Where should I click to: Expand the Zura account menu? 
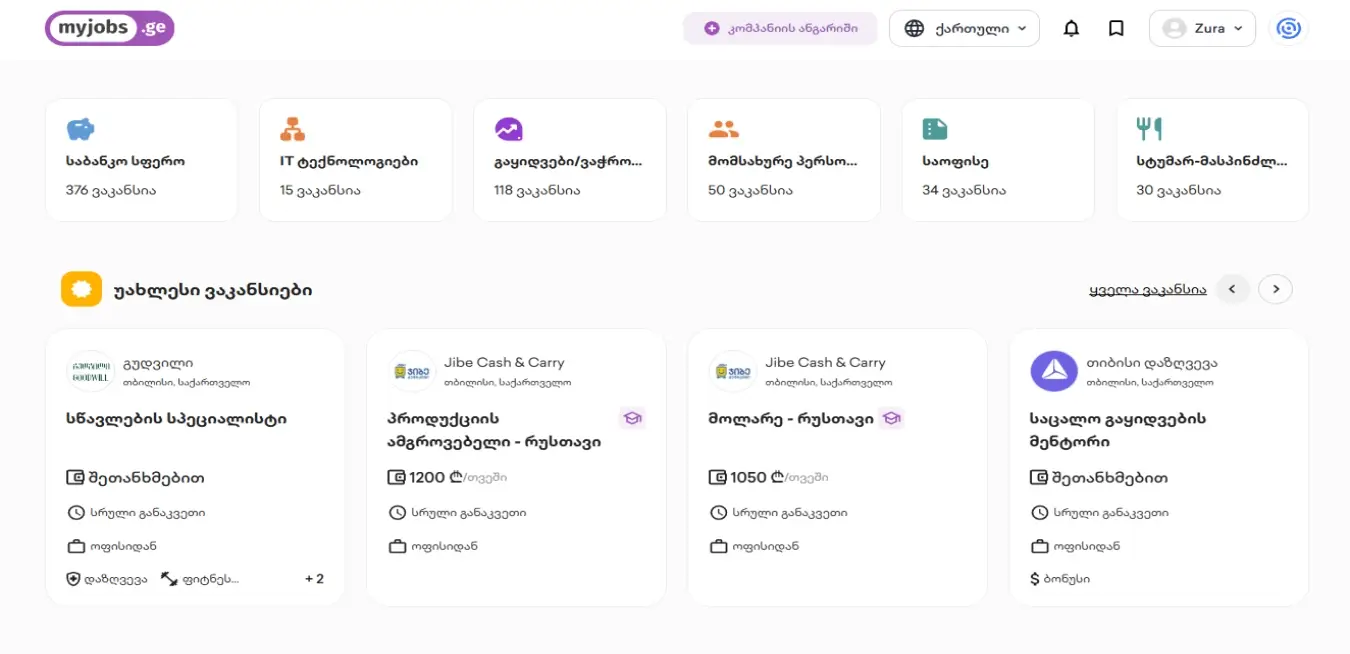click(x=1202, y=29)
